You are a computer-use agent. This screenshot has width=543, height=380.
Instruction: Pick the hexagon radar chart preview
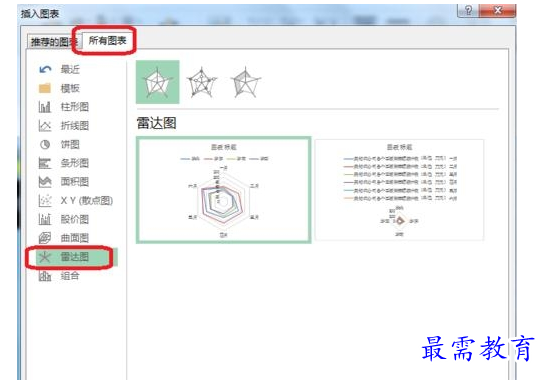pos(224,190)
